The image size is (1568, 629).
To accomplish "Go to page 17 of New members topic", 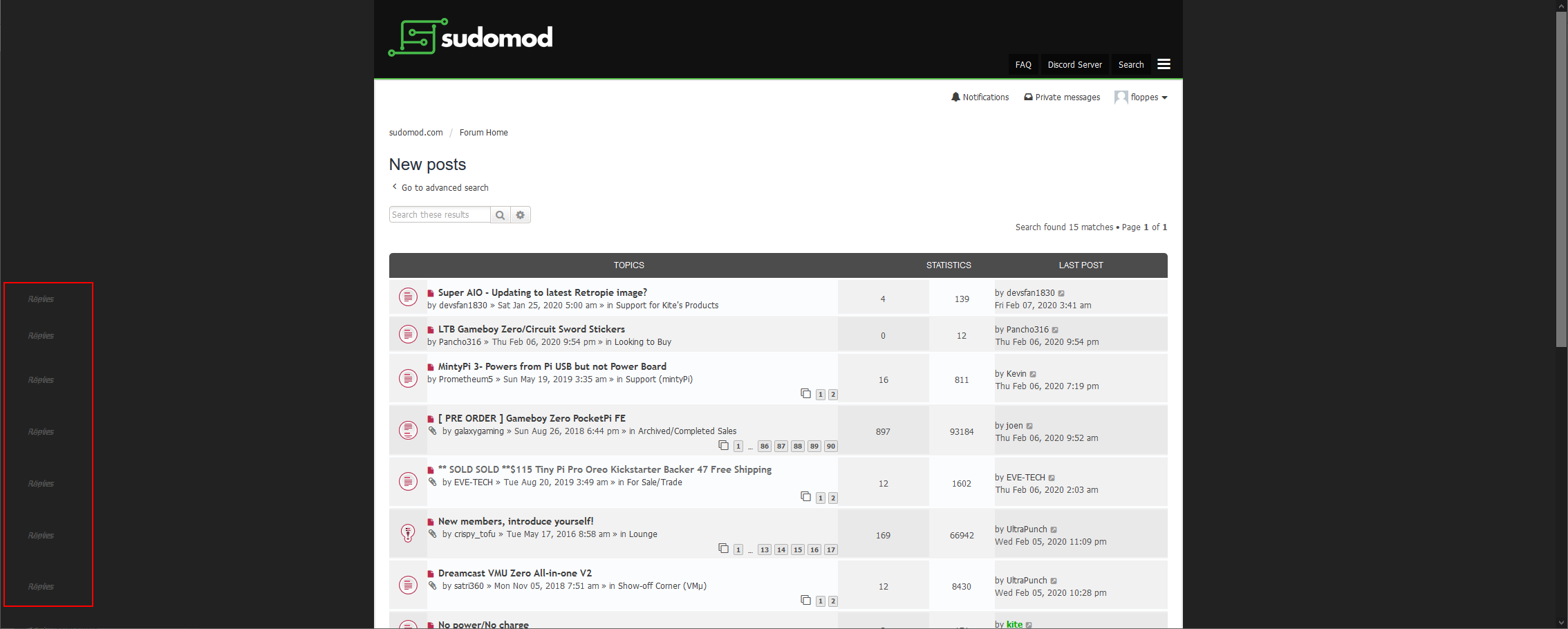I will 831,550.
